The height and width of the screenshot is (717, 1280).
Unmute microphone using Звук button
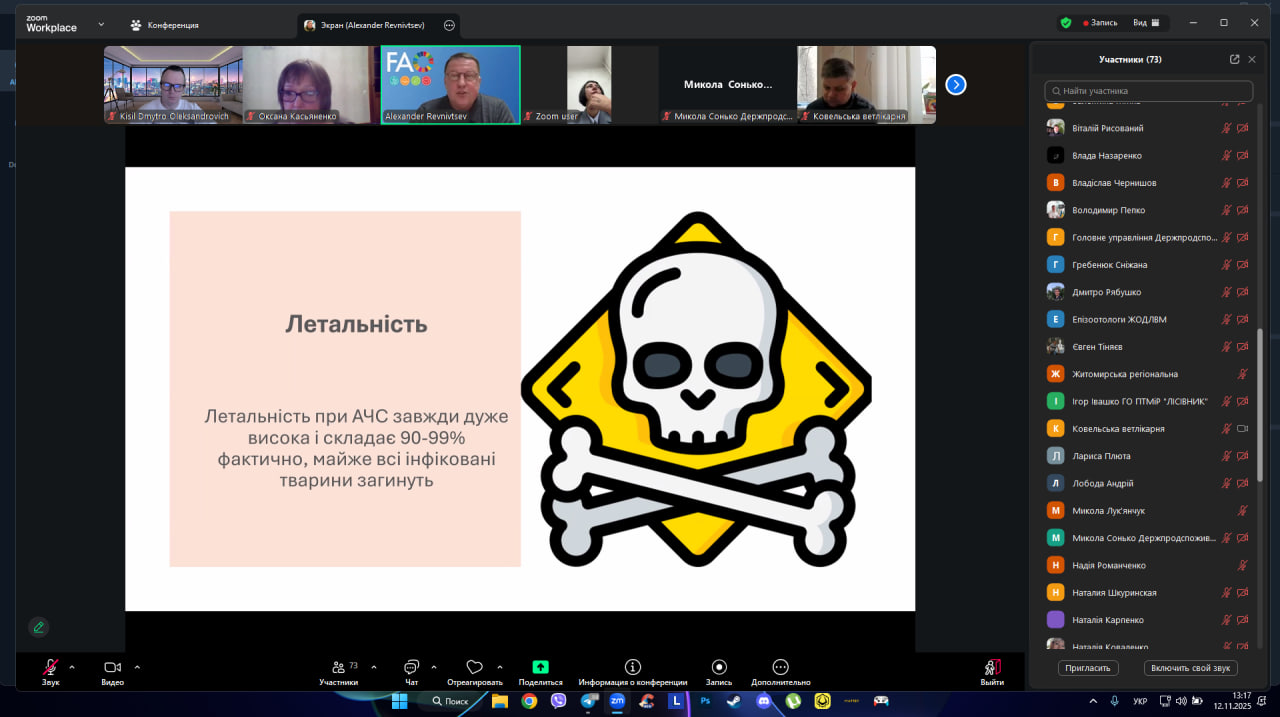pyautogui.click(x=50, y=668)
